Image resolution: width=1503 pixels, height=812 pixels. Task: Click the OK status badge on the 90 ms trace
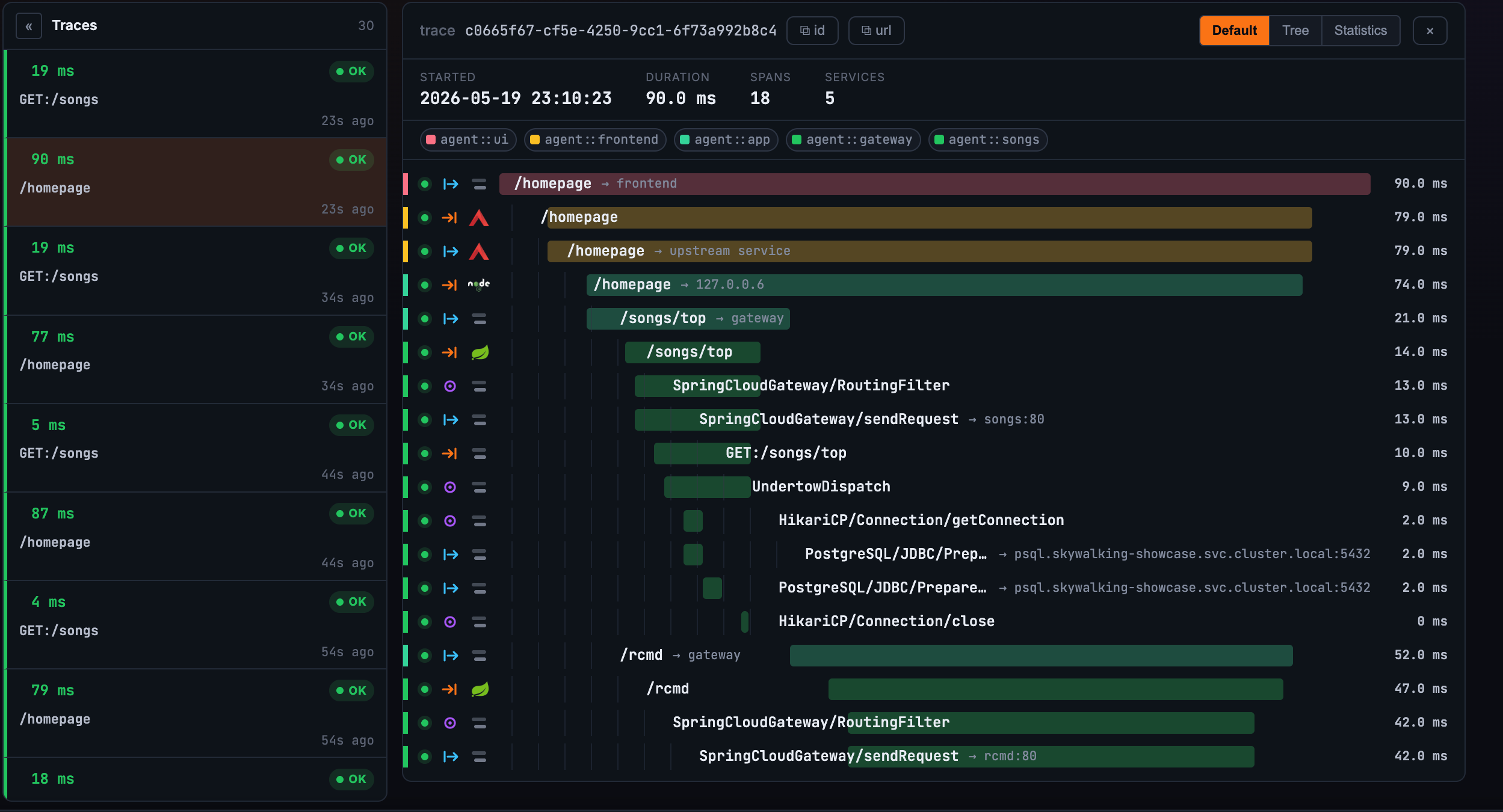pos(351,160)
